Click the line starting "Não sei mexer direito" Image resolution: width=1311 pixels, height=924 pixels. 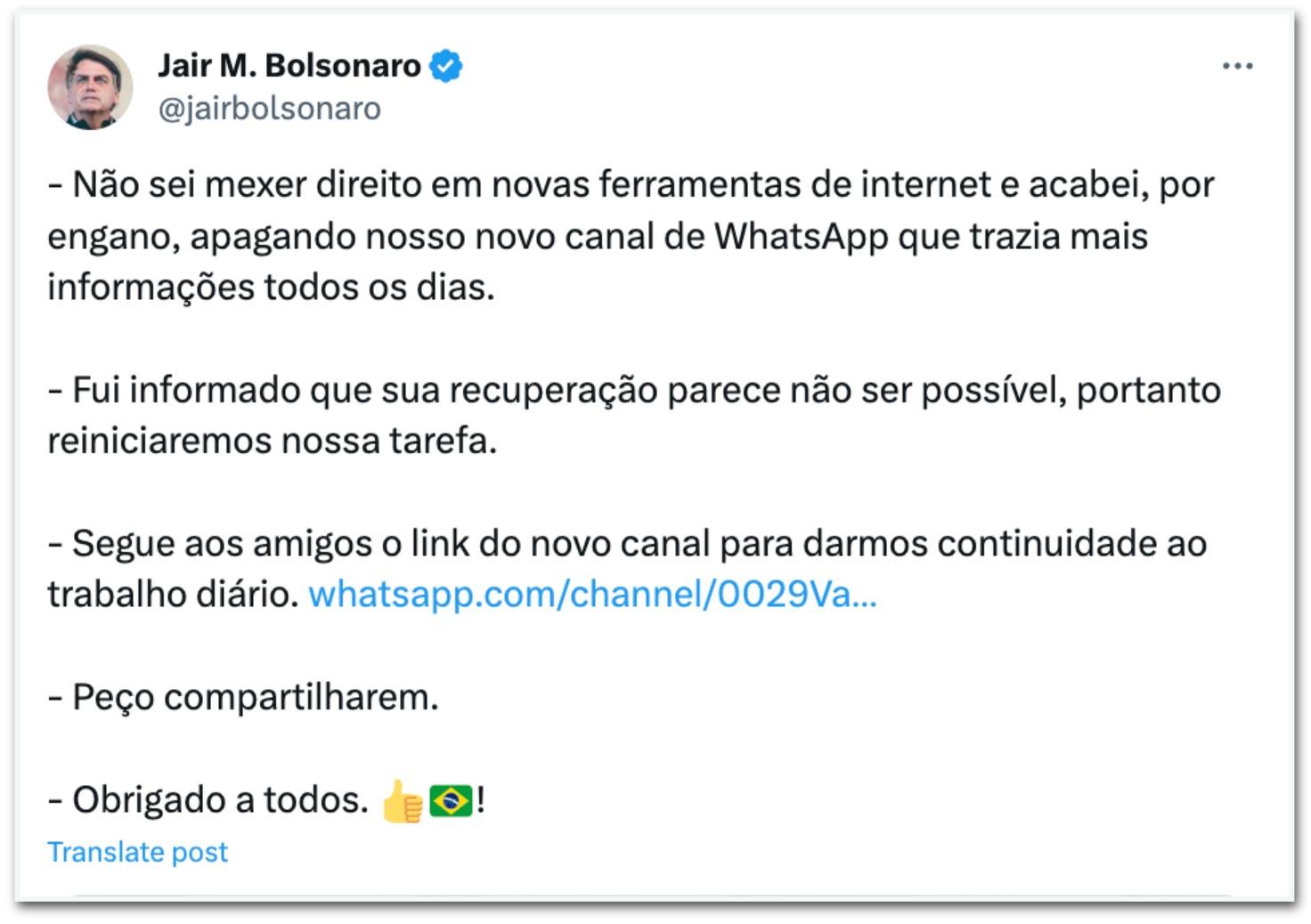[631, 185]
